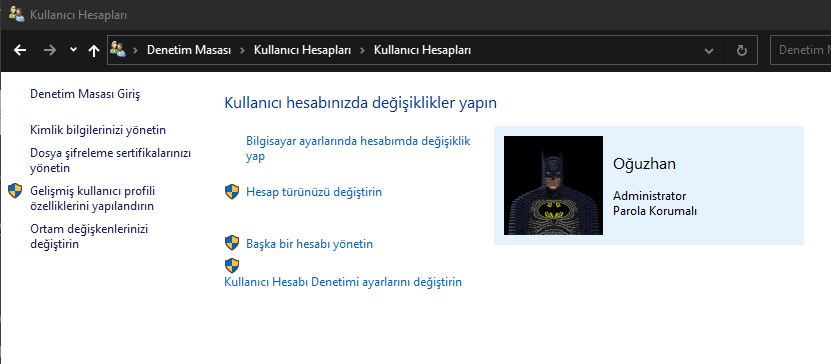The height and width of the screenshot is (364, 831).
Task: Click the Batman account picture
Action: [553, 185]
